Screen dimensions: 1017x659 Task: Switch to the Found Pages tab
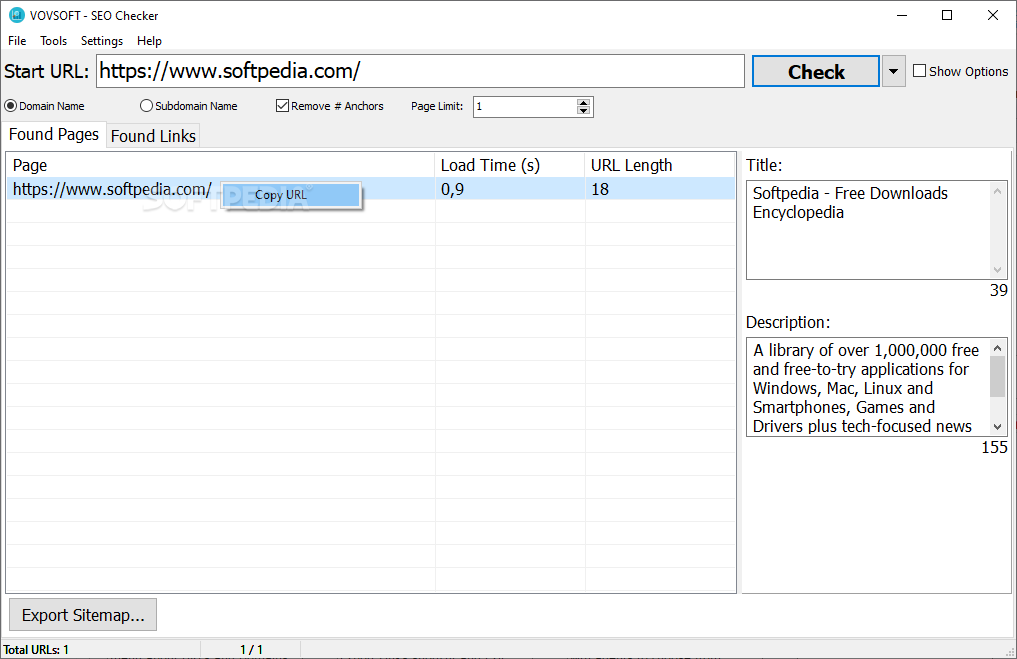pyautogui.click(x=54, y=134)
